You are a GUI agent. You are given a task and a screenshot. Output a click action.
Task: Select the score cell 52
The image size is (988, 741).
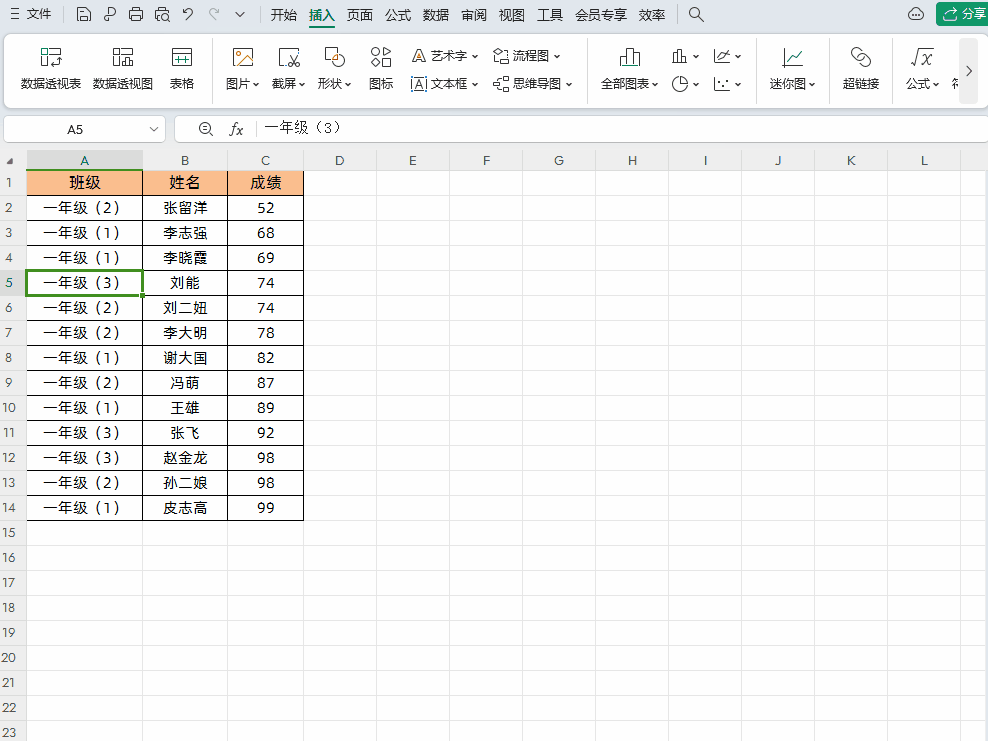[265, 208]
